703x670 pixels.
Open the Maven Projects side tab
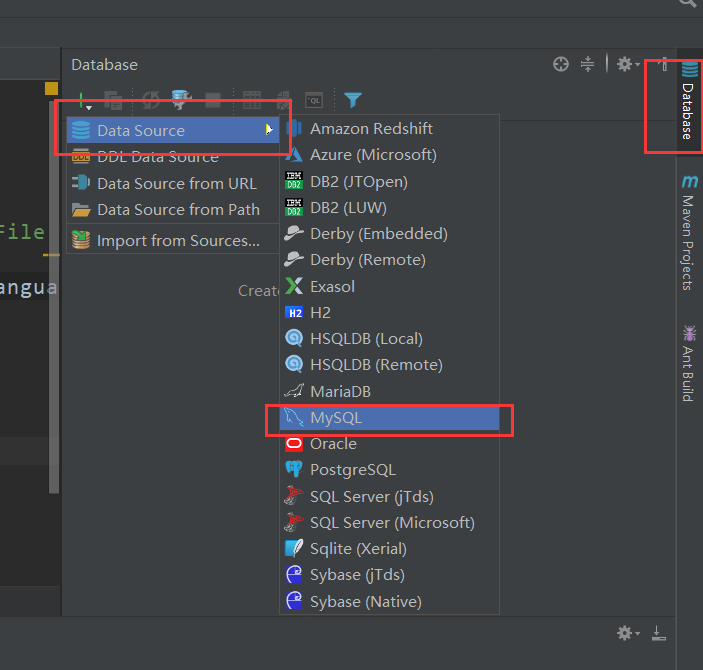pos(689,232)
